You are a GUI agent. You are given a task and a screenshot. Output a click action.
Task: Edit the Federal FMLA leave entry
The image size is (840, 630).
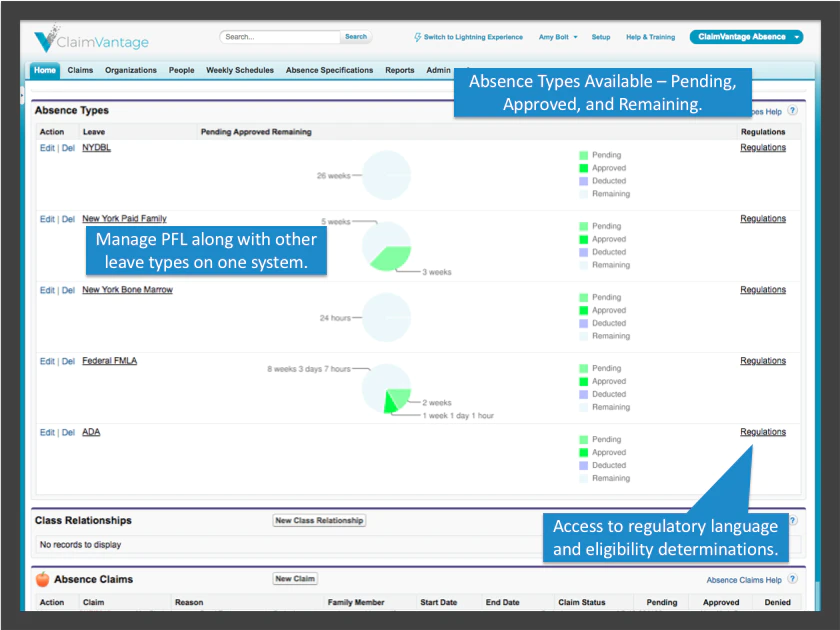47,361
